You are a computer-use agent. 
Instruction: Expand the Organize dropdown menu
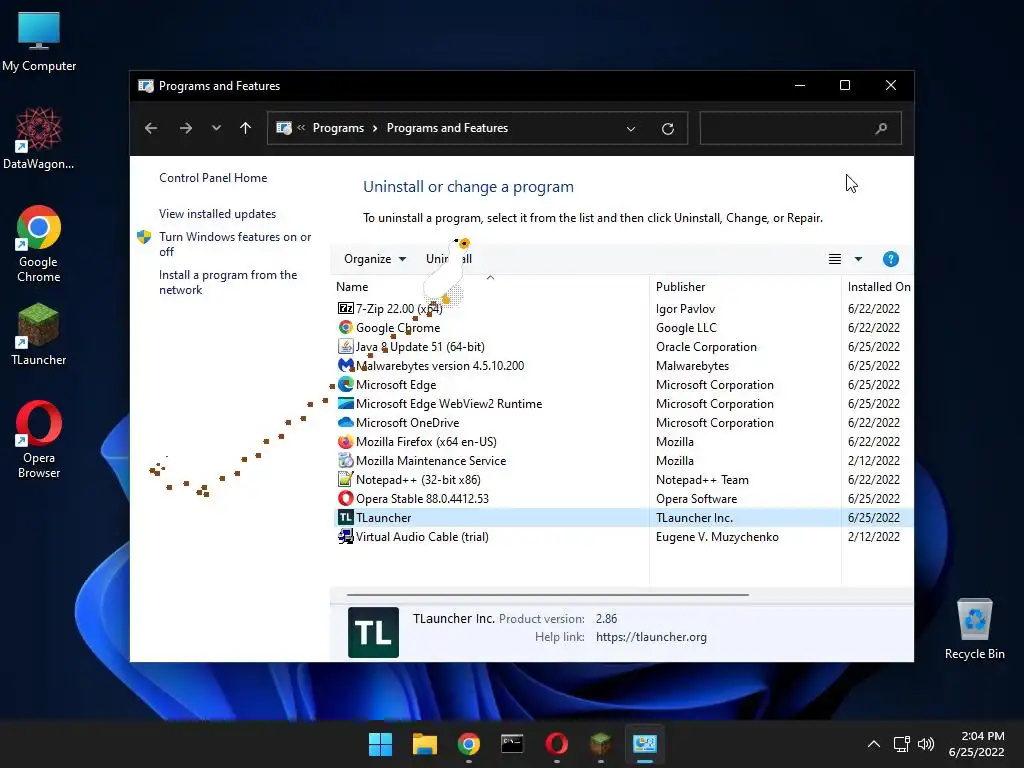(375, 259)
